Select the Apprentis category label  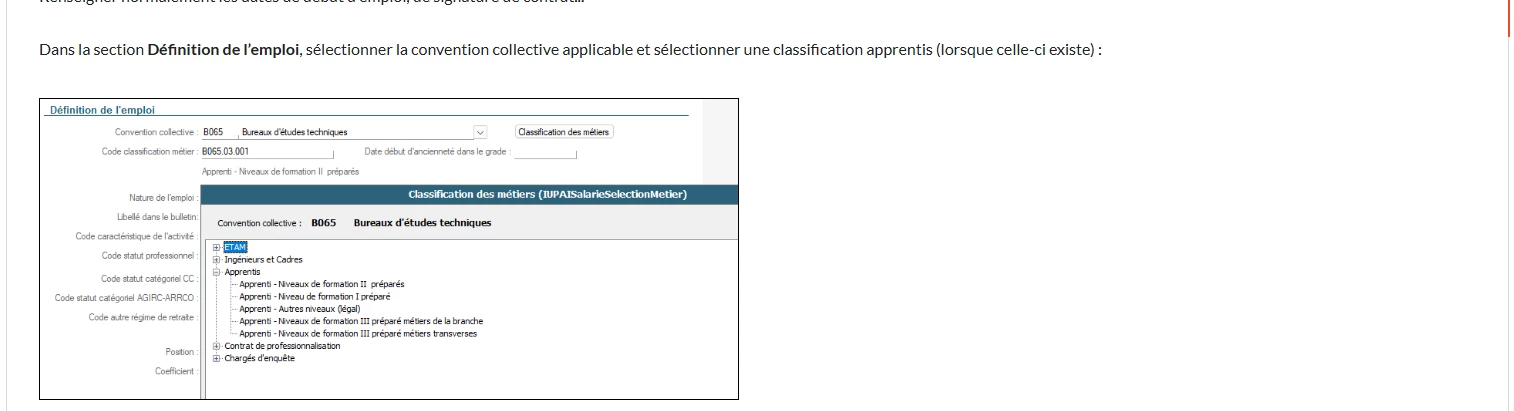[x=242, y=271]
